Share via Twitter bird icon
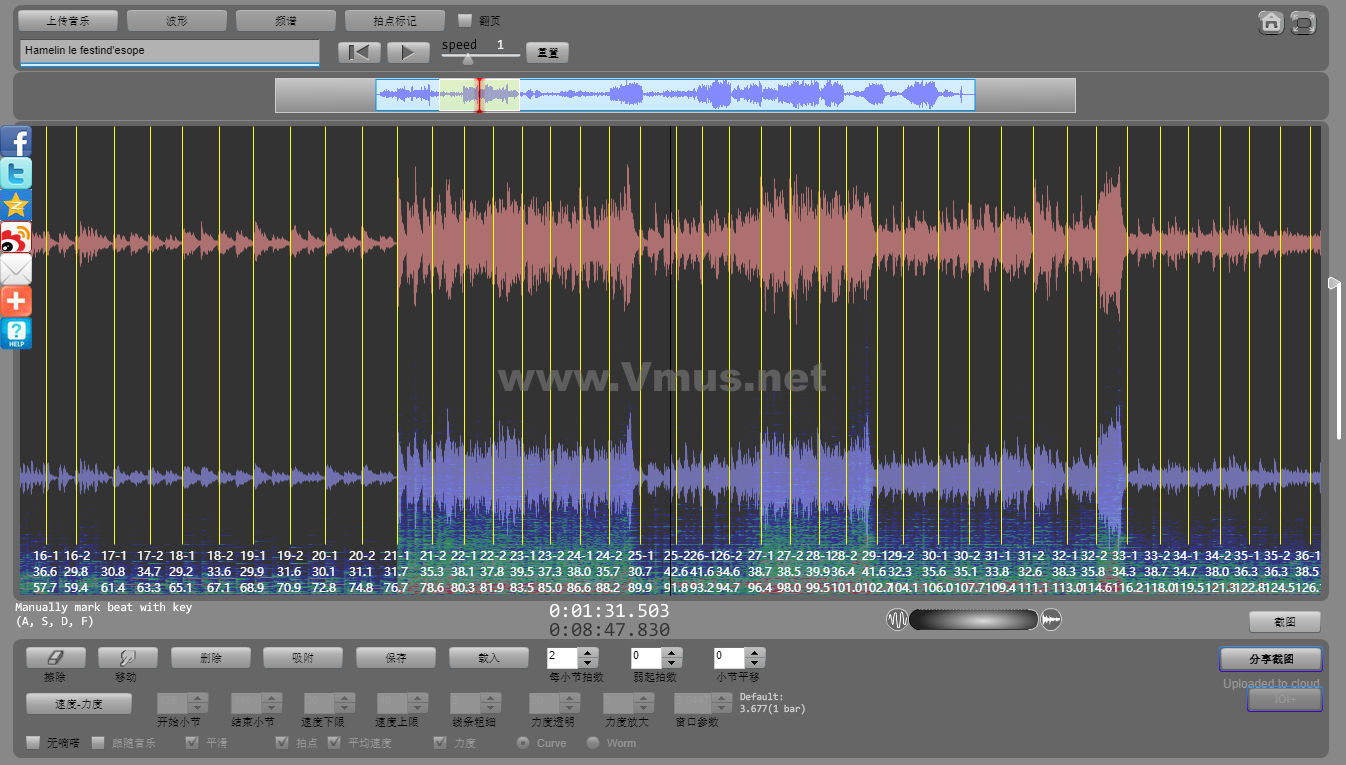 click(x=16, y=173)
